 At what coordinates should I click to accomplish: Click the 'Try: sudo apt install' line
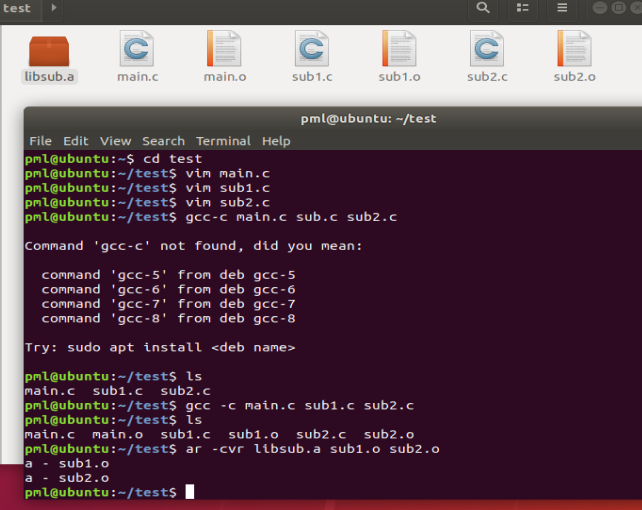click(x=160, y=348)
